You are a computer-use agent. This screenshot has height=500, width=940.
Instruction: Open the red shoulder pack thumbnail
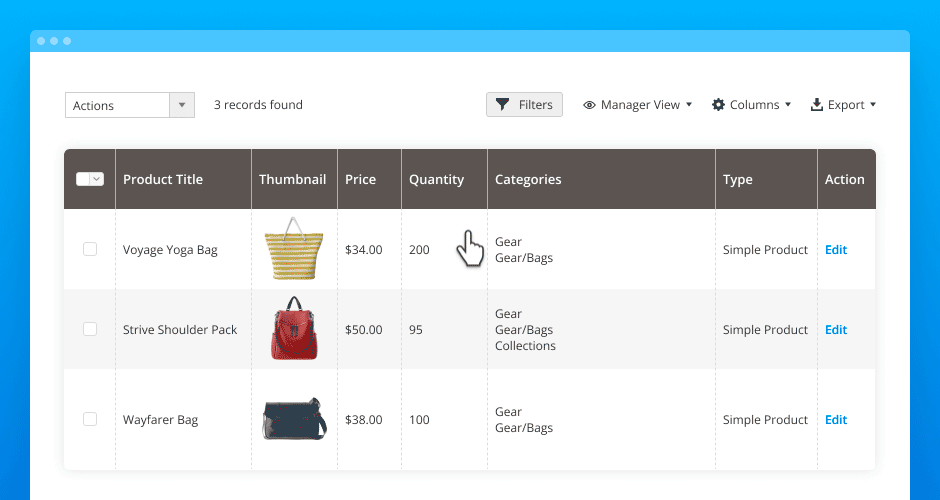pyautogui.click(x=294, y=329)
